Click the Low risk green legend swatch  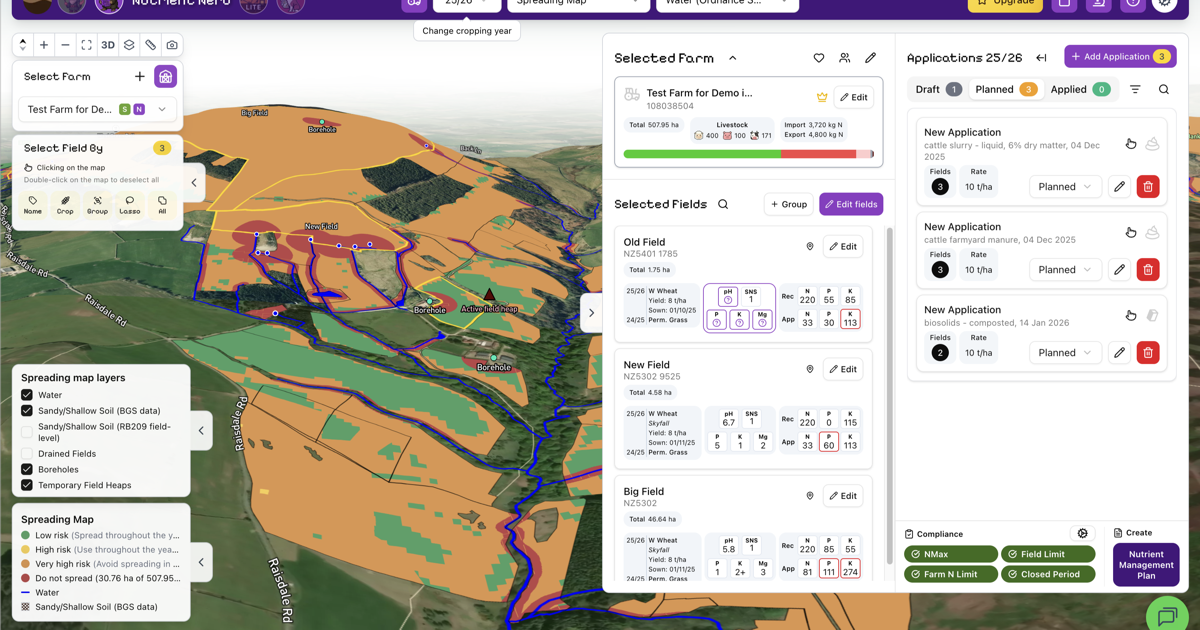click(26, 535)
